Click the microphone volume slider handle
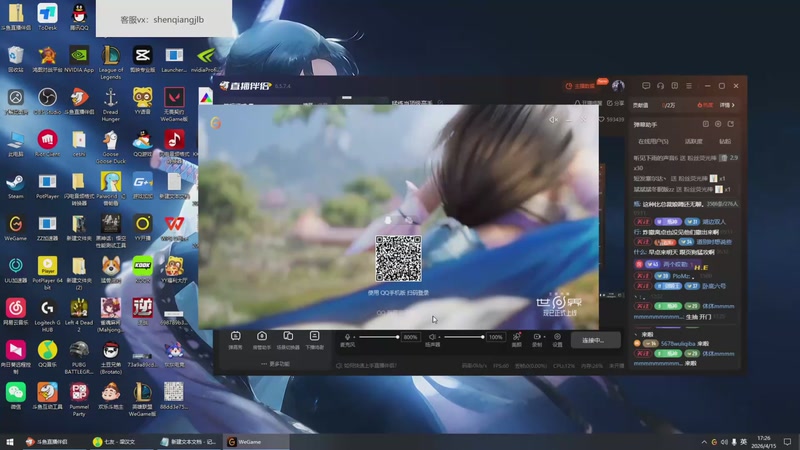800x450 pixels. pos(397,337)
